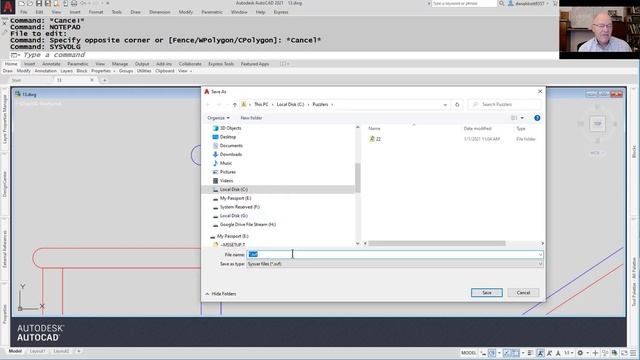The height and width of the screenshot is (360, 640).
Task: Open the view options dropdown in Save As dialog
Action: point(522,118)
